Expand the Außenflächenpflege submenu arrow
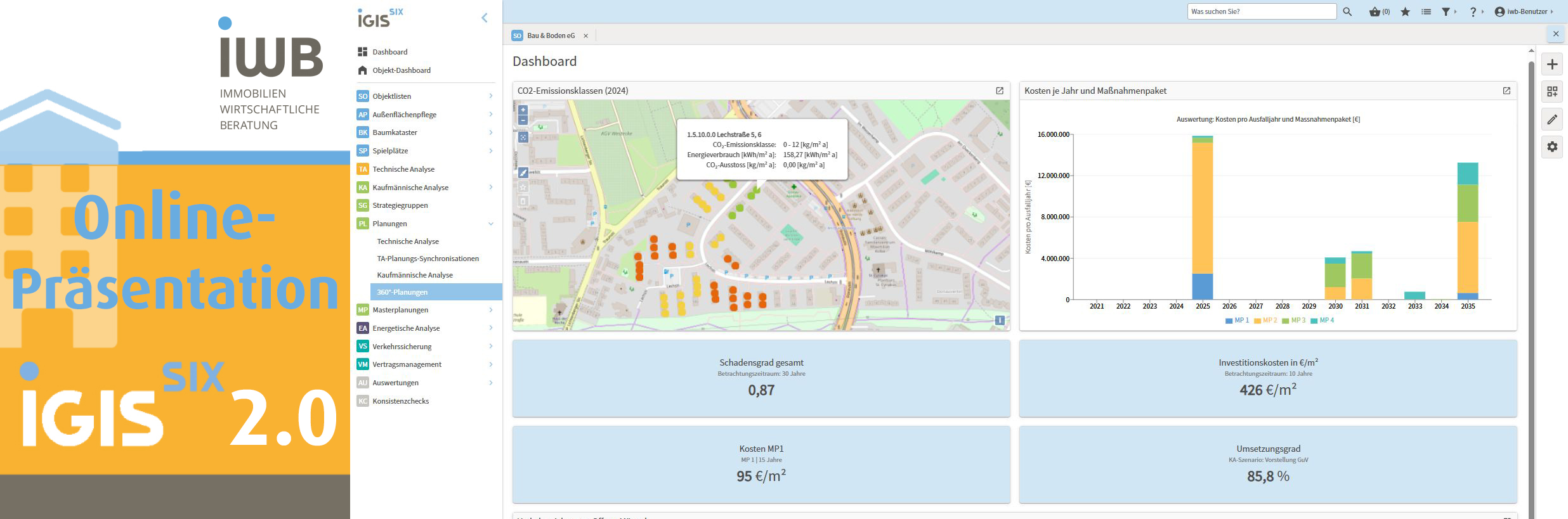 491,114
